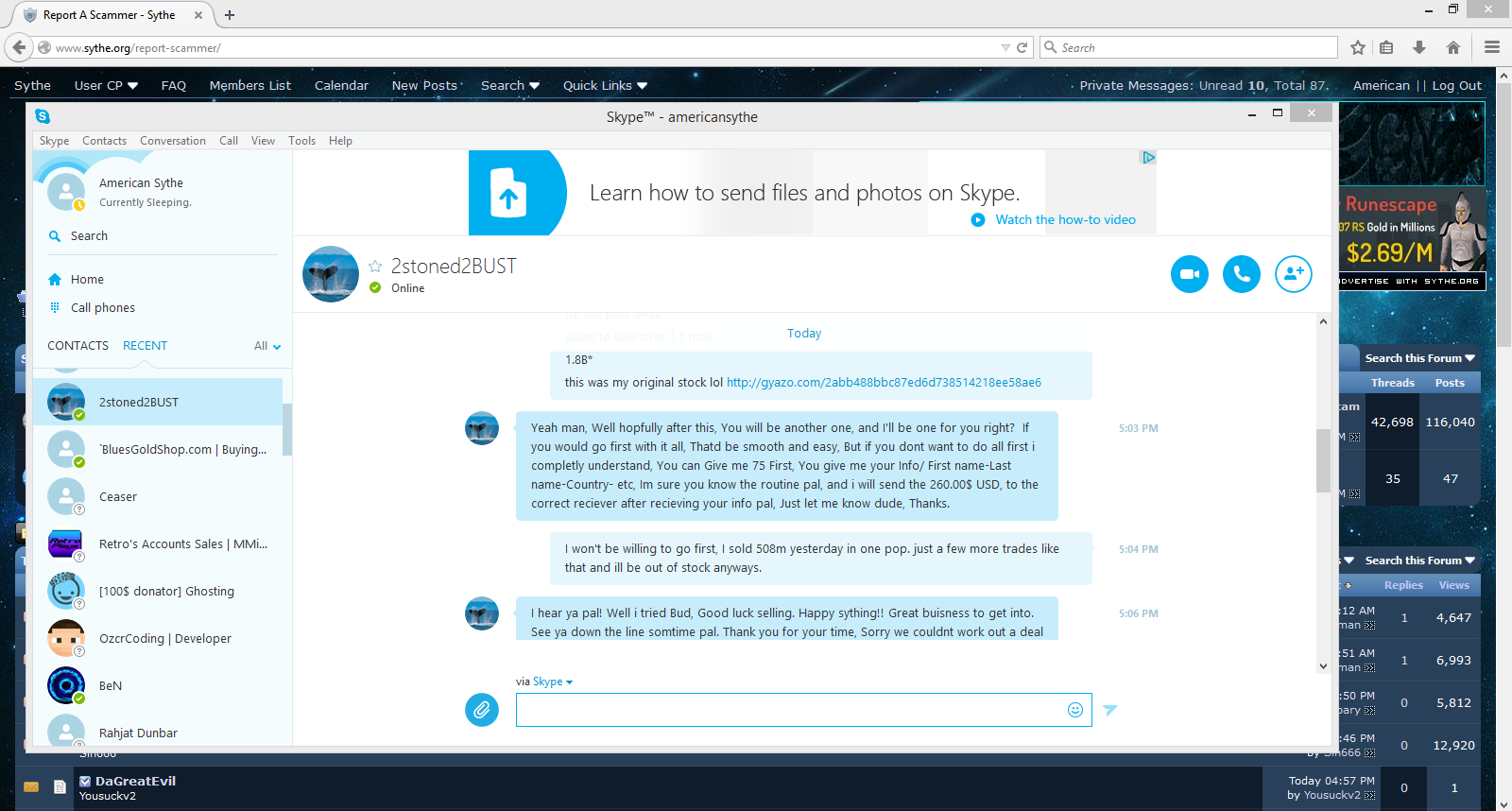Start a video call with 2stoned2BUST

(1190, 274)
